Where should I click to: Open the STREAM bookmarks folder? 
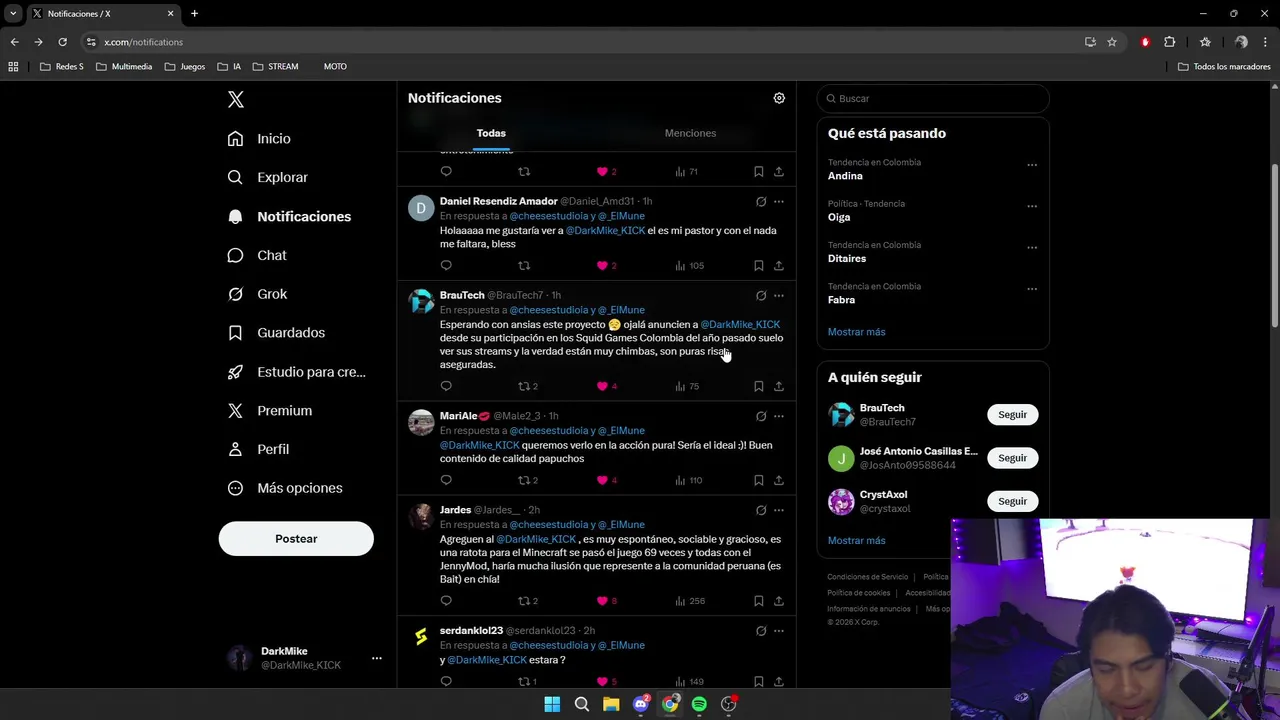coord(275,67)
